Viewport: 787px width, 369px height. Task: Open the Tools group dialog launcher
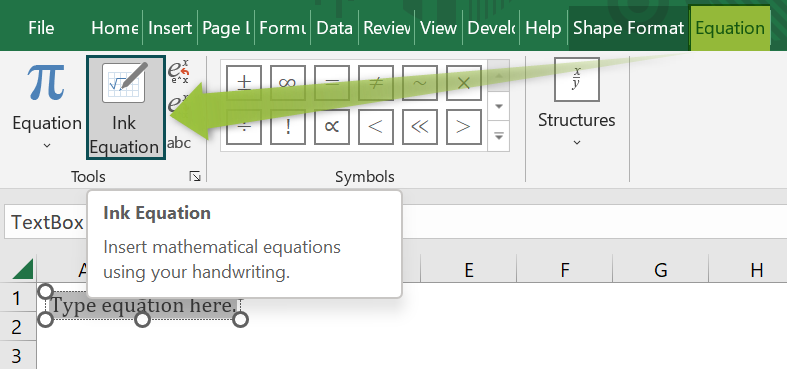point(195,176)
